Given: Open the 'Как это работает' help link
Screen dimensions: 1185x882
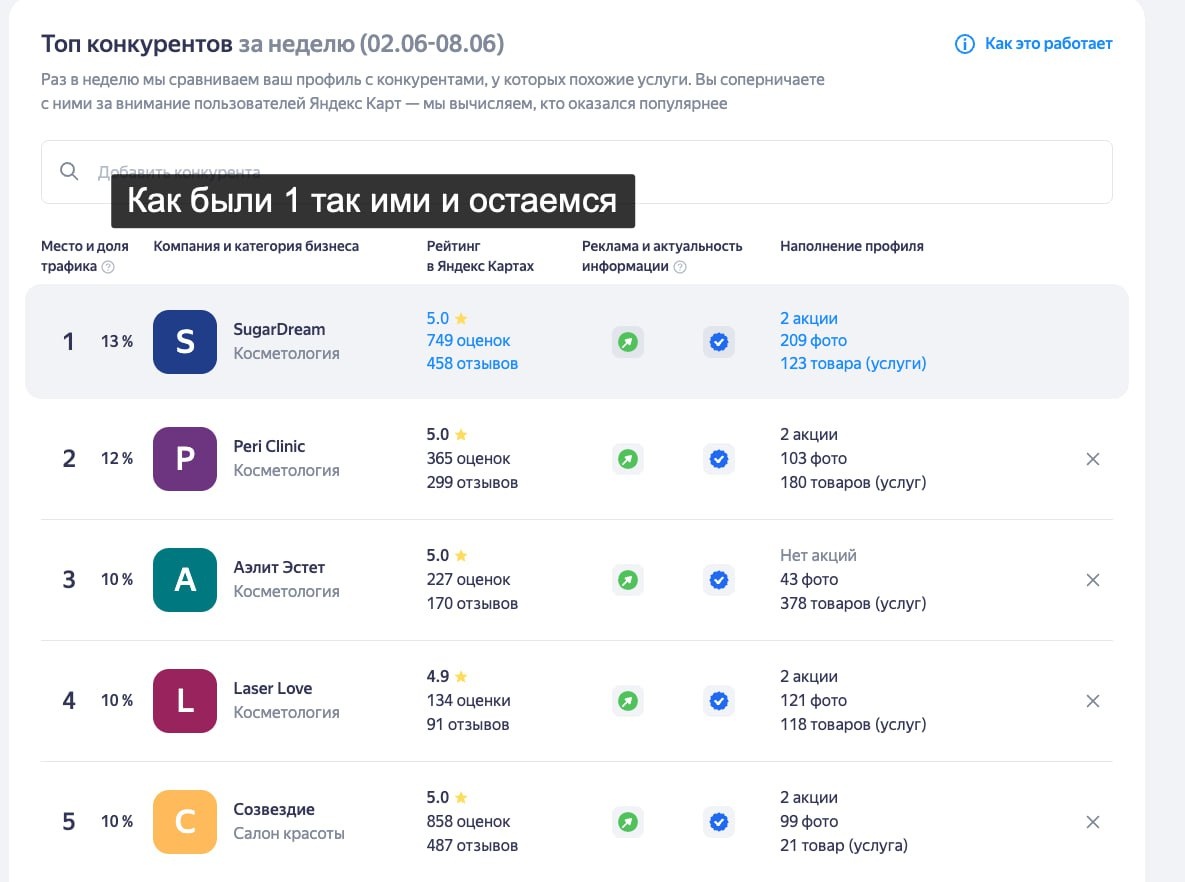Looking at the screenshot, I should [1048, 44].
